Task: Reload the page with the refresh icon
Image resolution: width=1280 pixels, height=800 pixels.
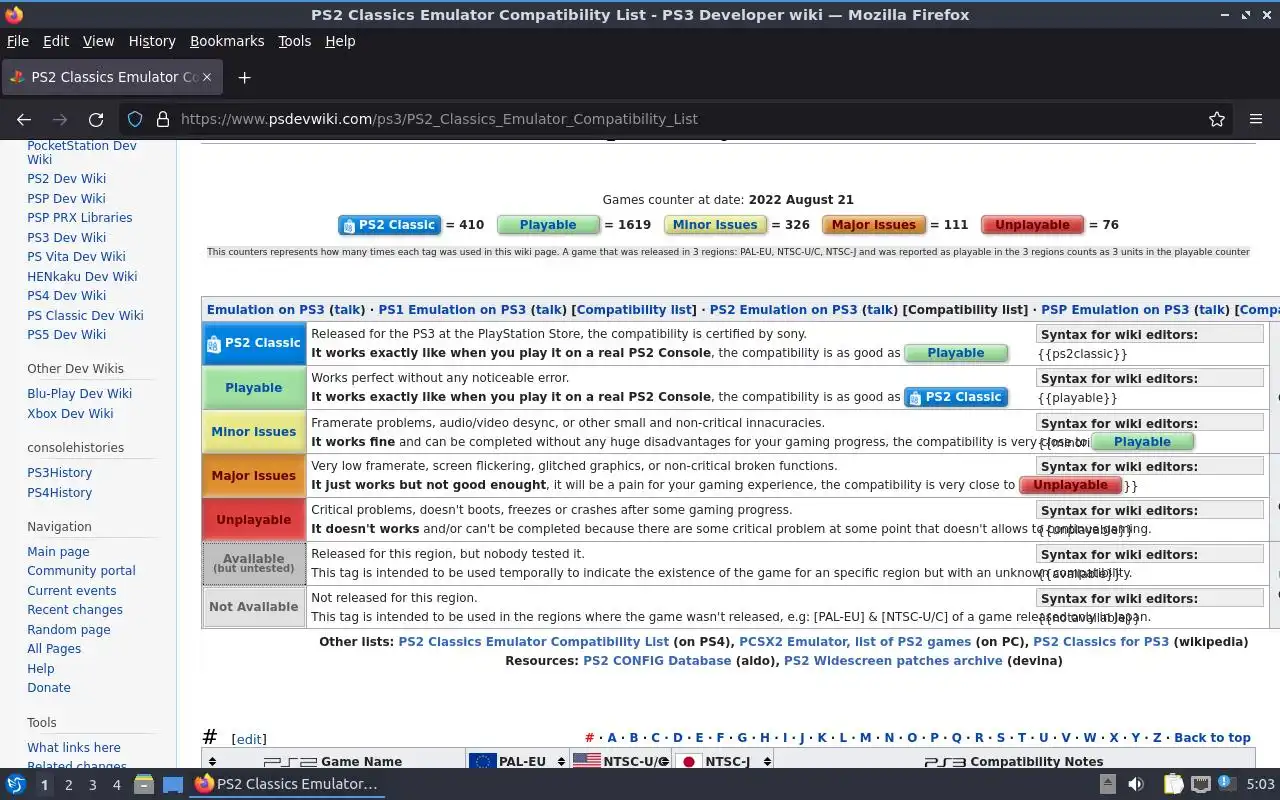Action: tap(96, 119)
